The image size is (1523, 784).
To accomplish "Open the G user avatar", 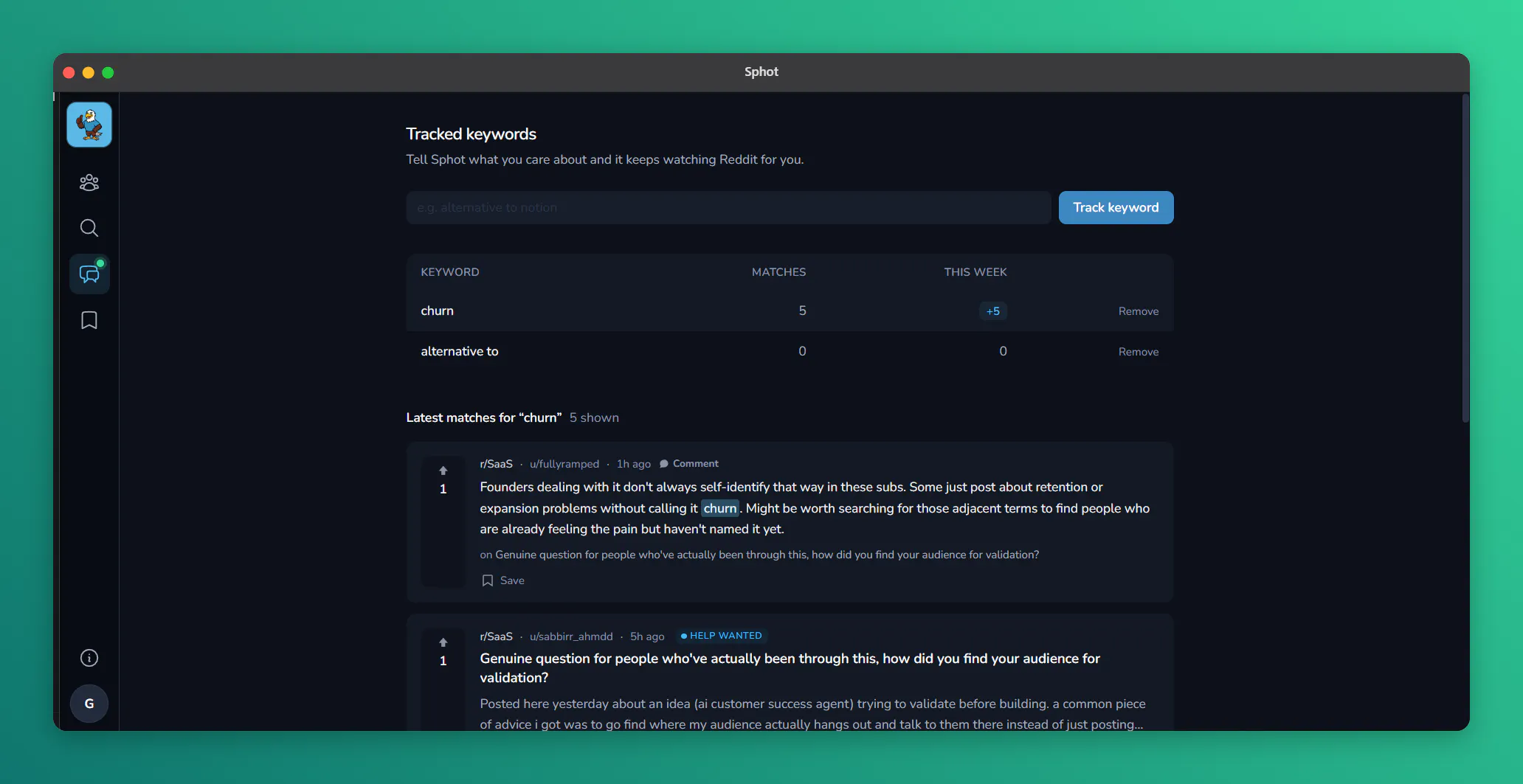I will coord(89,704).
